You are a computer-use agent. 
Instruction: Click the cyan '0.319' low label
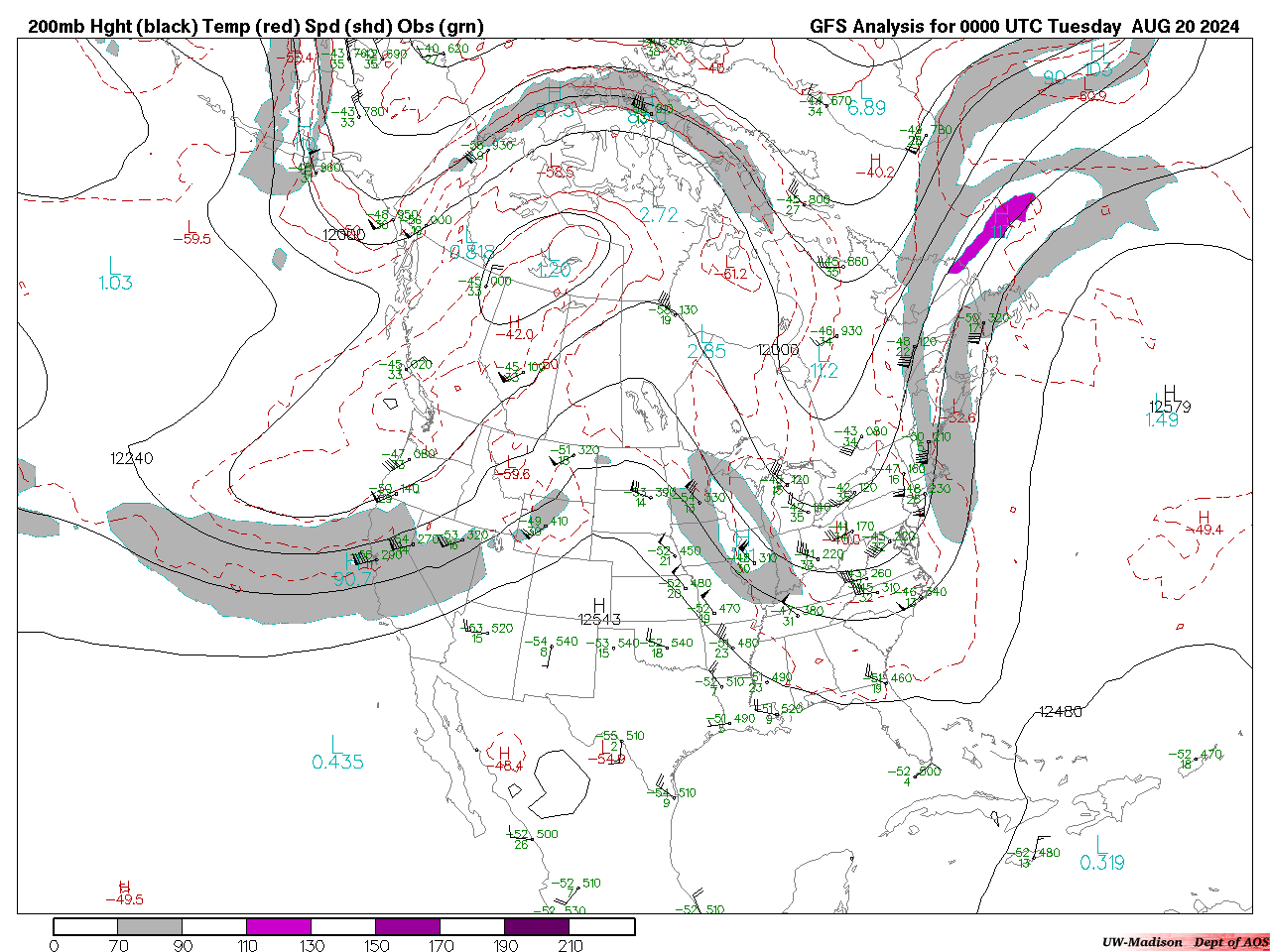point(1102,863)
